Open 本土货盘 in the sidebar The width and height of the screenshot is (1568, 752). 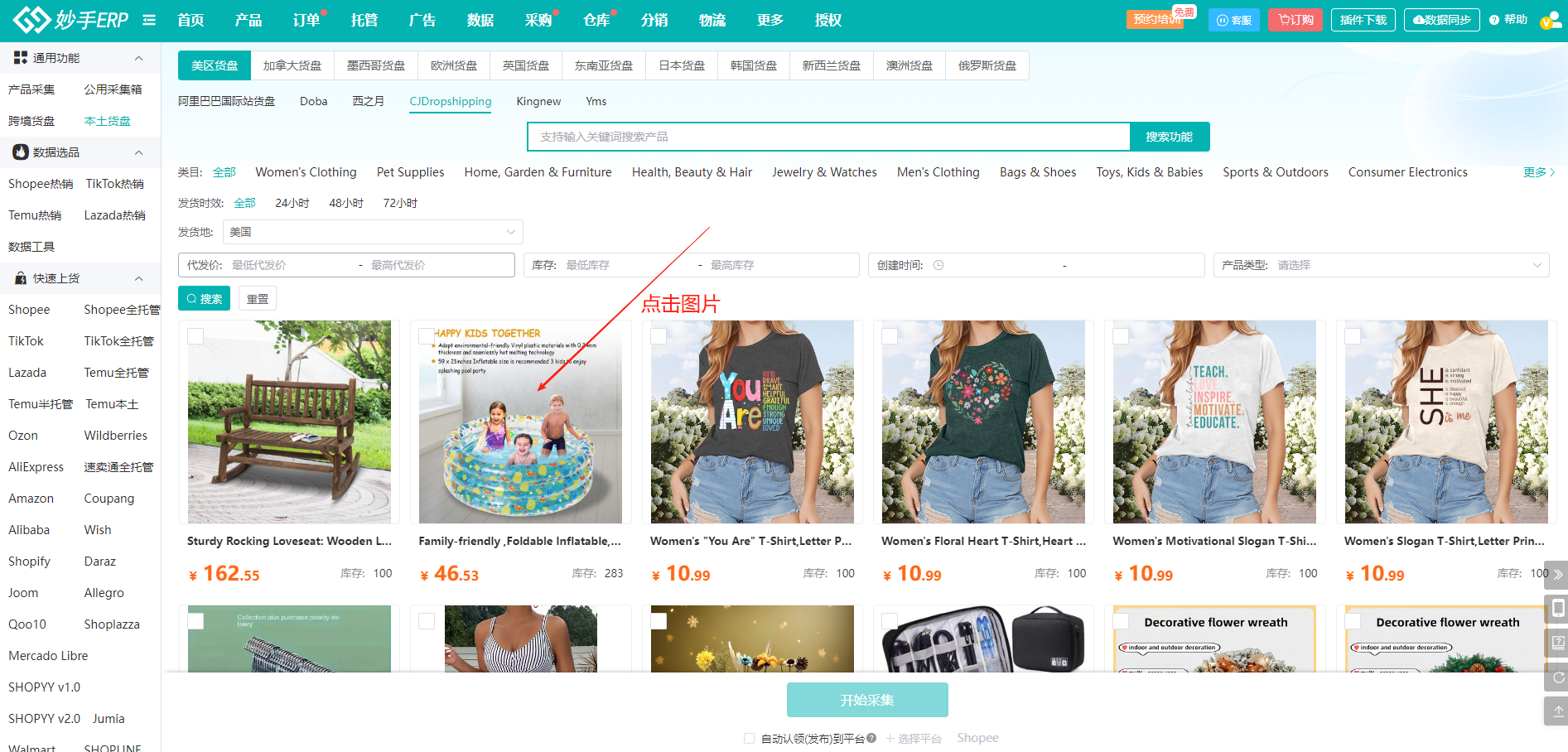tap(107, 121)
